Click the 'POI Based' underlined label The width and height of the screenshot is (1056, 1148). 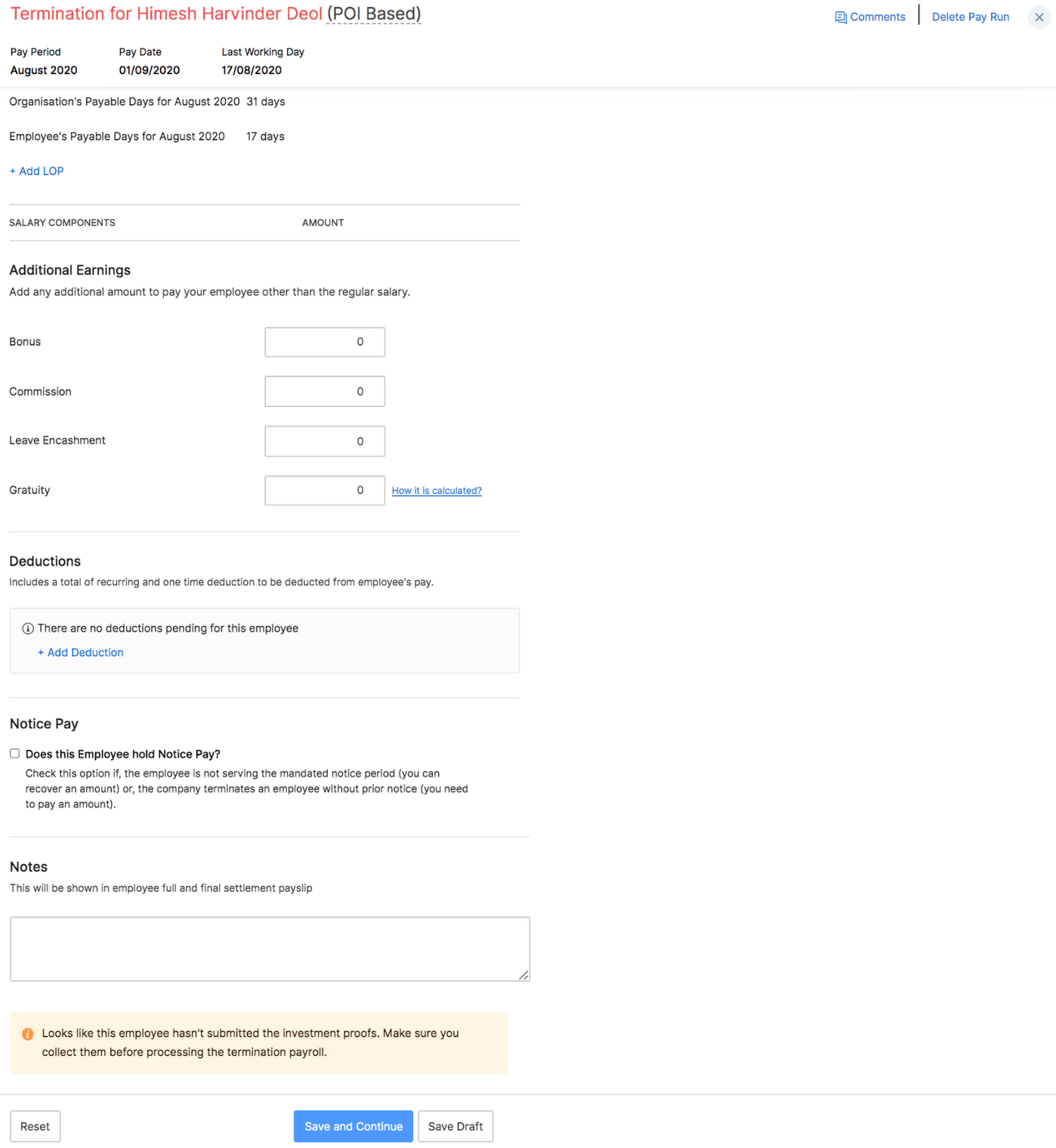(374, 14)
